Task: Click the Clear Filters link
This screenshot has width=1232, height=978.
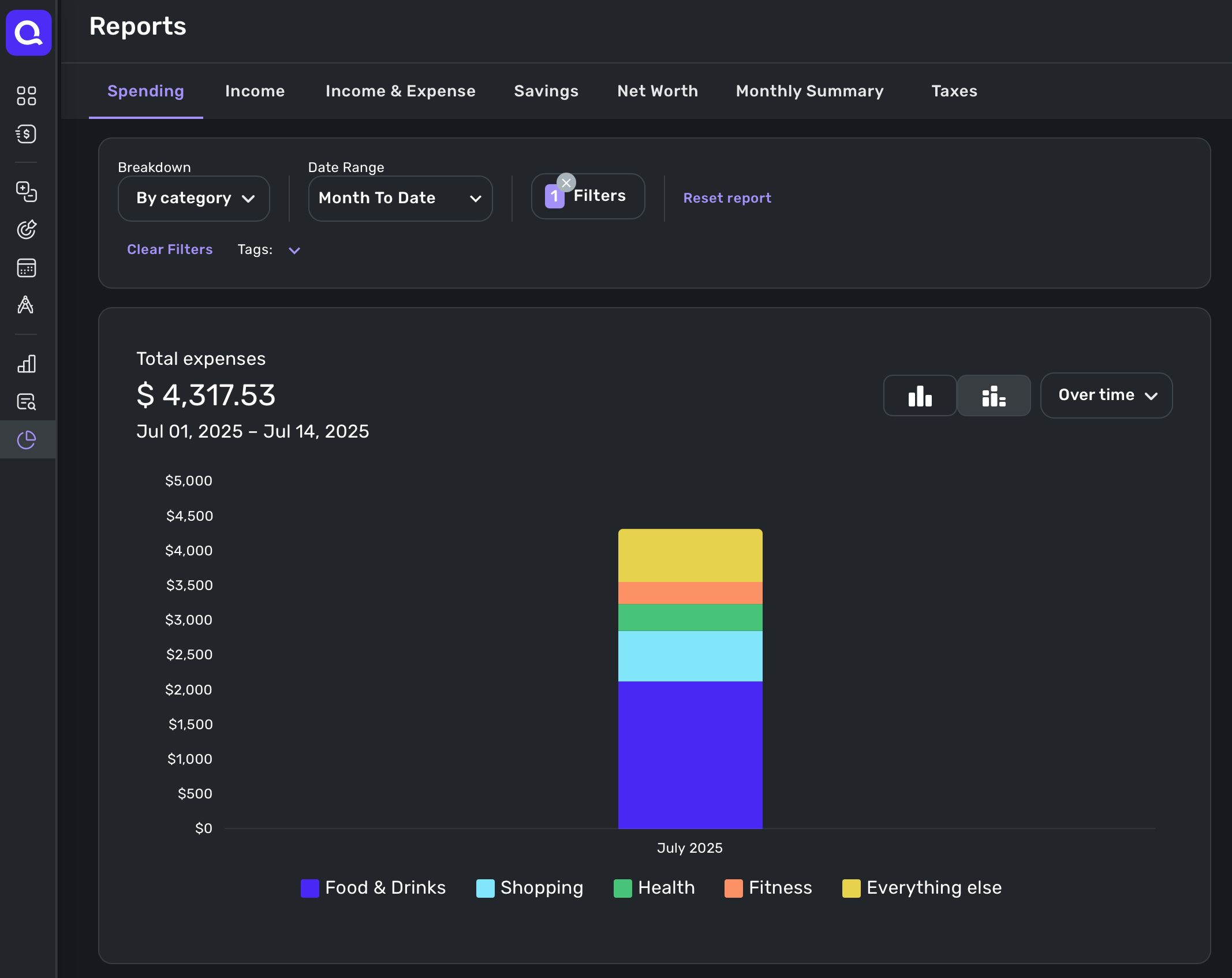Action: [170, 249]
